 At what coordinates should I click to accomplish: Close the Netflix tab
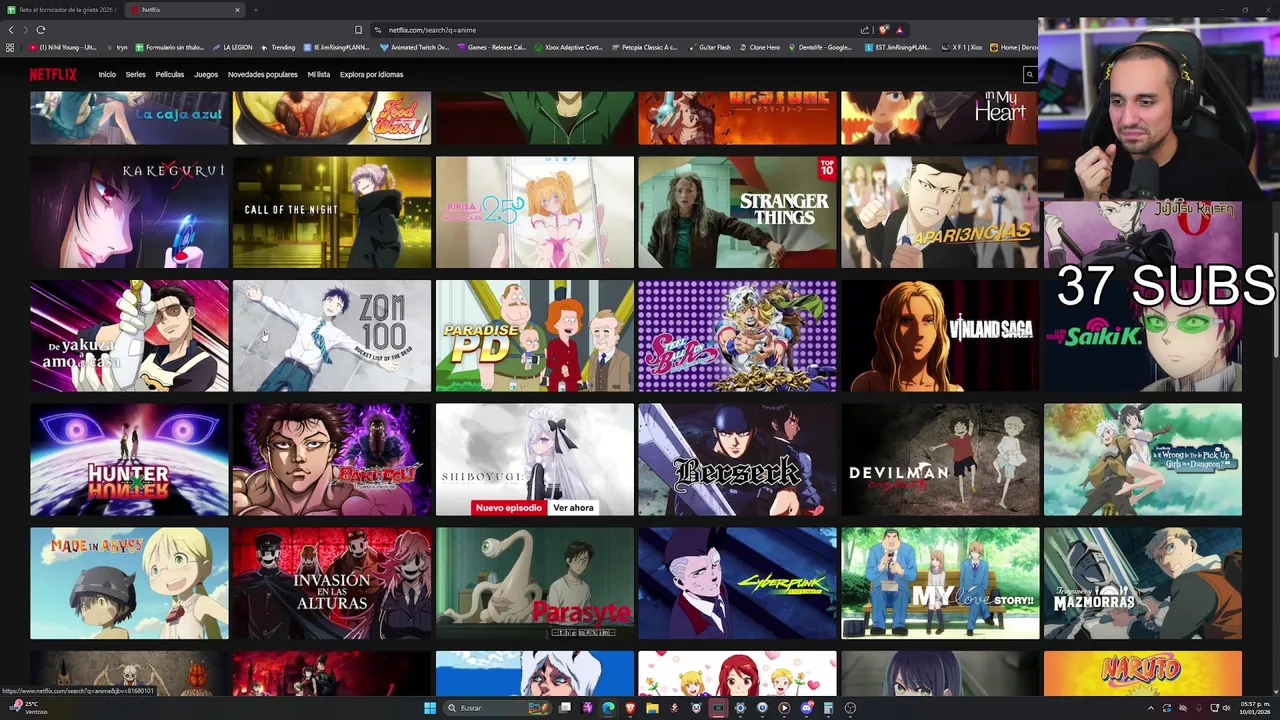237,10
